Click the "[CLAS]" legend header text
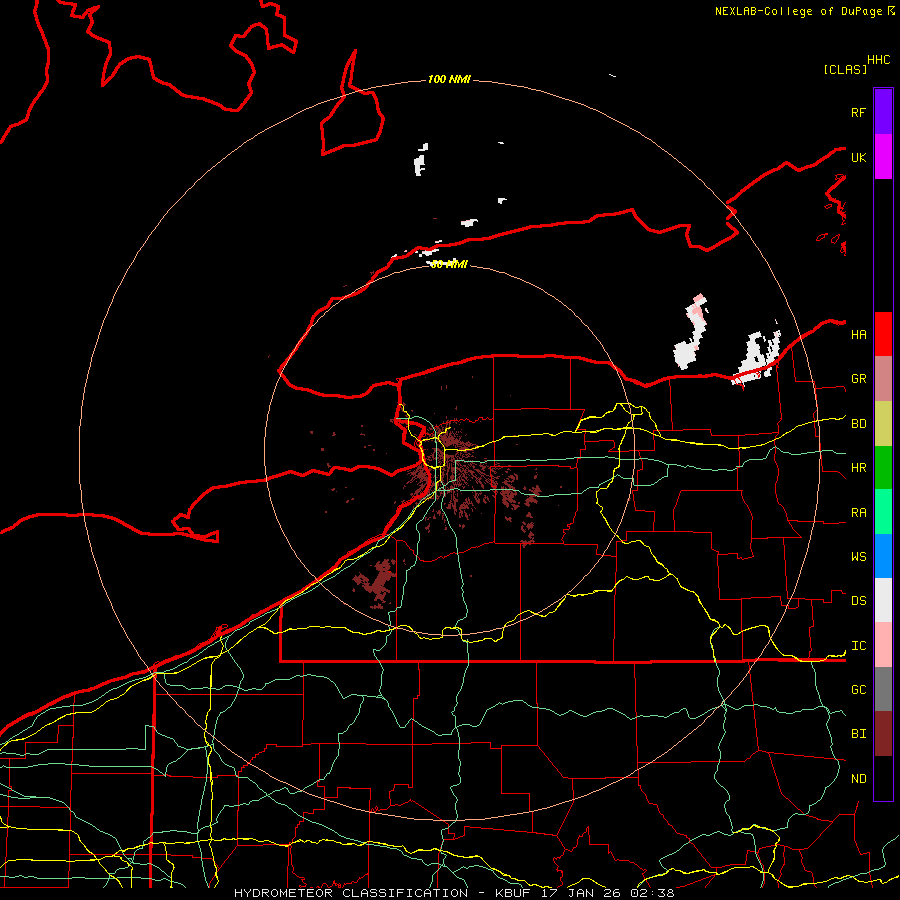This screenshot has height=900, width=900. tap(845, 69)
